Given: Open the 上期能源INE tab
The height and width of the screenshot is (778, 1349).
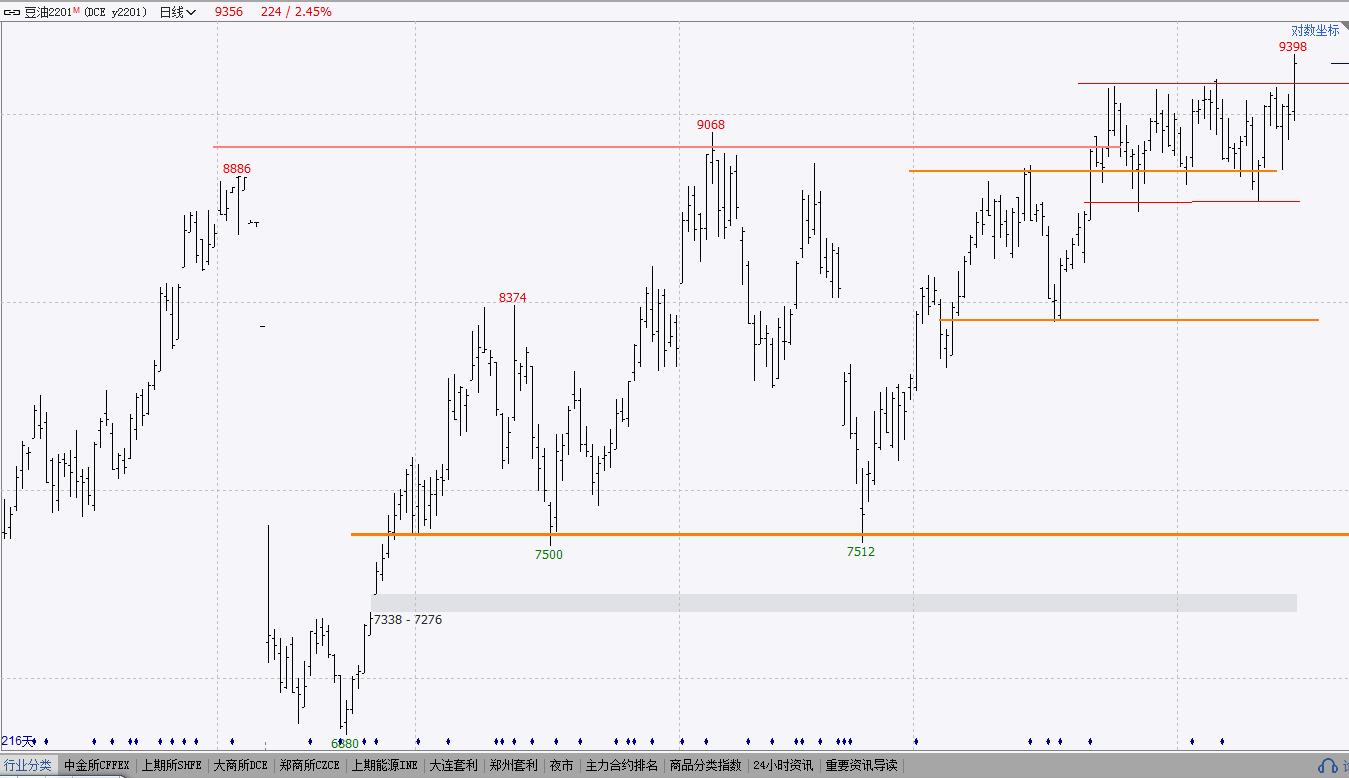Looking at the screenshot, I should (384, 765).
